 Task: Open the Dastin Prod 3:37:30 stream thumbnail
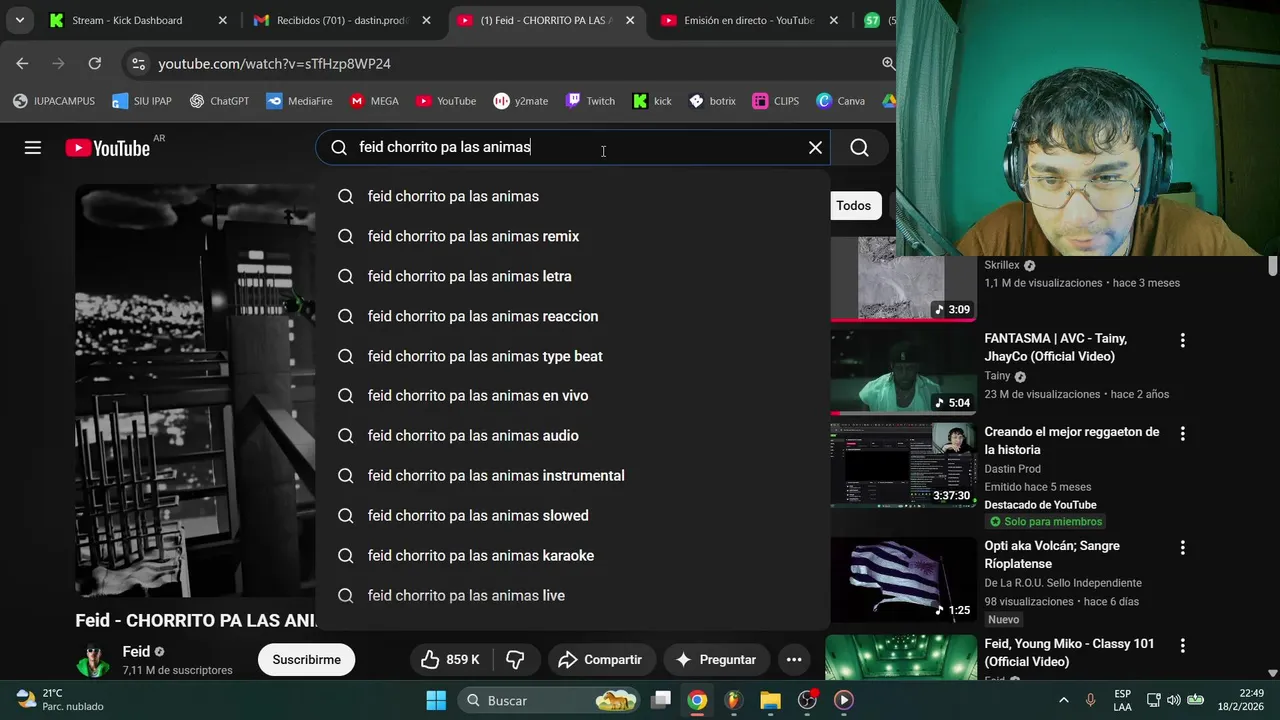point(903,465)
